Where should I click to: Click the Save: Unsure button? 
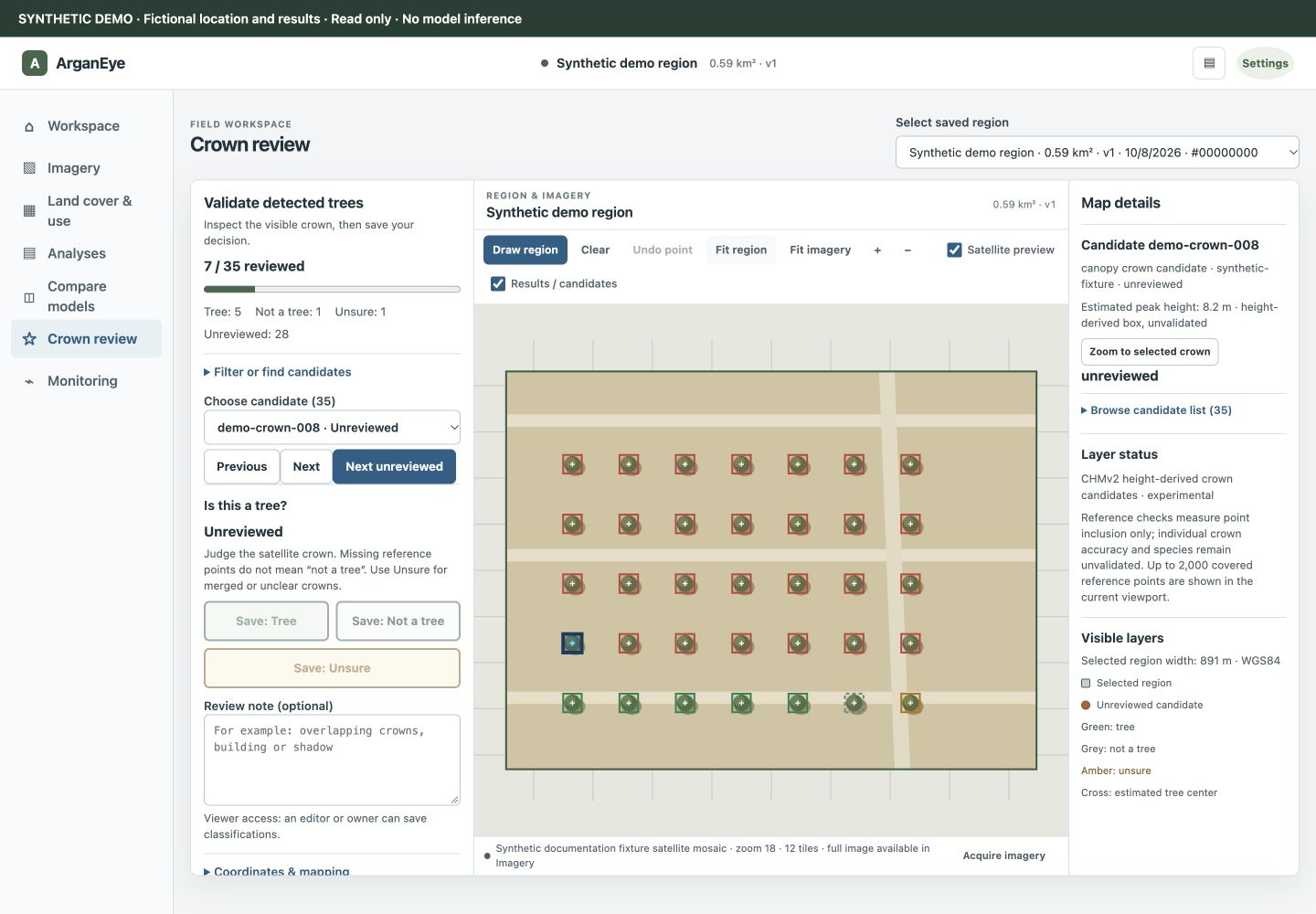[332, 668]
